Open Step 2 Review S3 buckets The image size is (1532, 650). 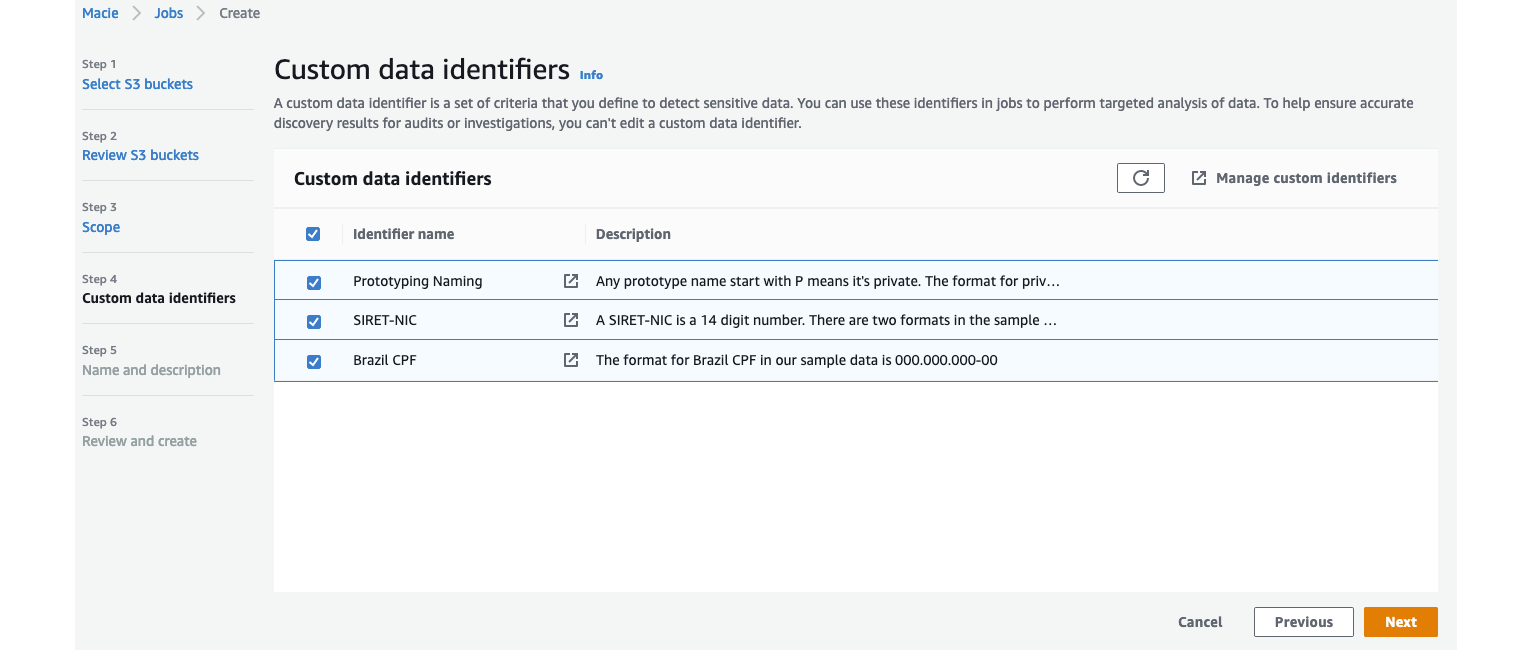click(140, 155)
